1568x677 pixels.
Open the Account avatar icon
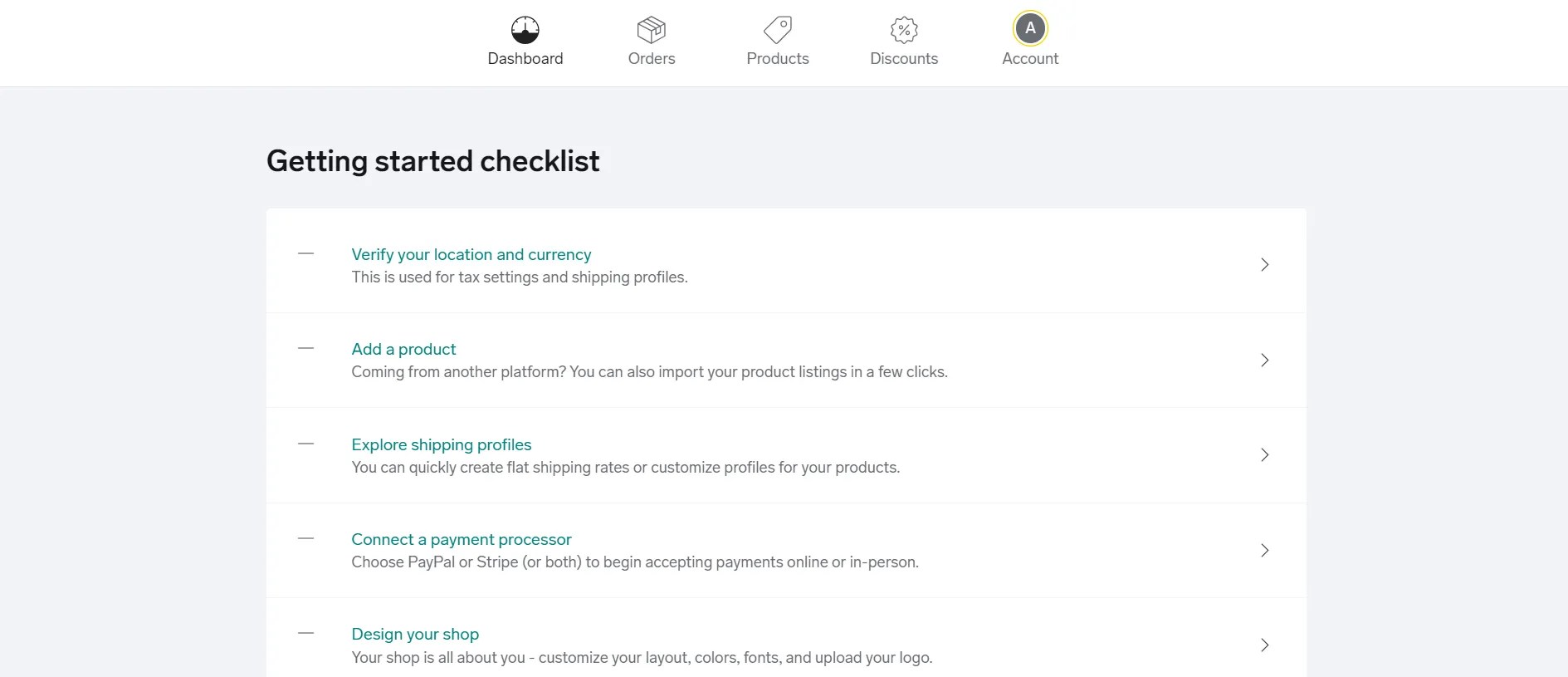point(1030,27)
